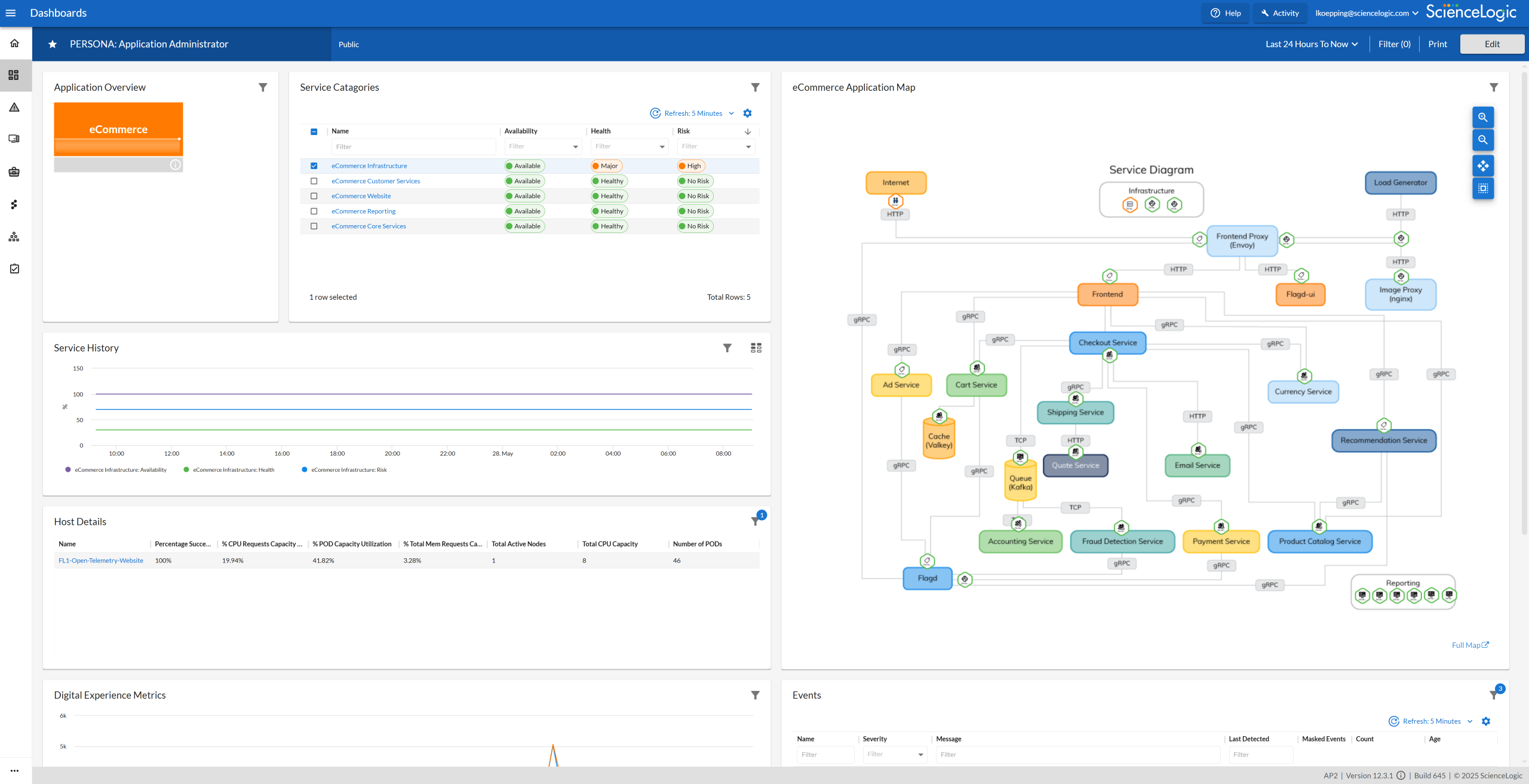Go to Home in the sidebar

click(x=15, y=43)
